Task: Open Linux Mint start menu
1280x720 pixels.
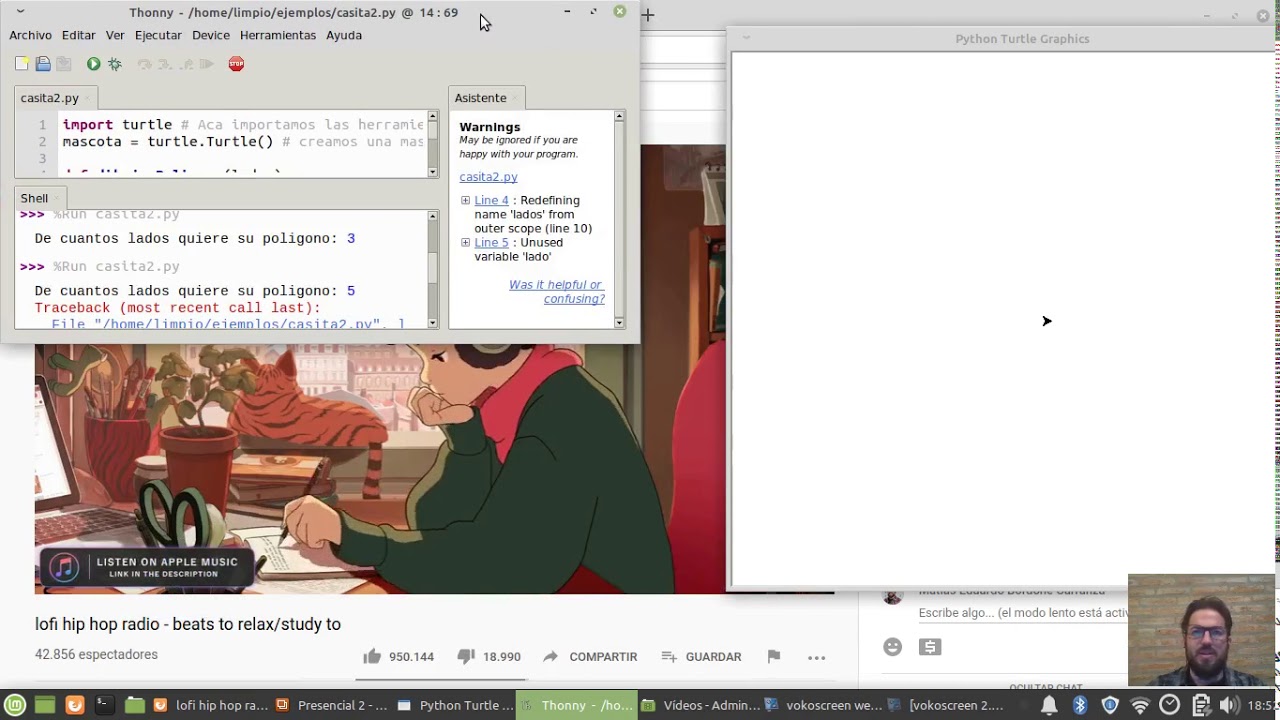Action: click(x=14, y=705)
